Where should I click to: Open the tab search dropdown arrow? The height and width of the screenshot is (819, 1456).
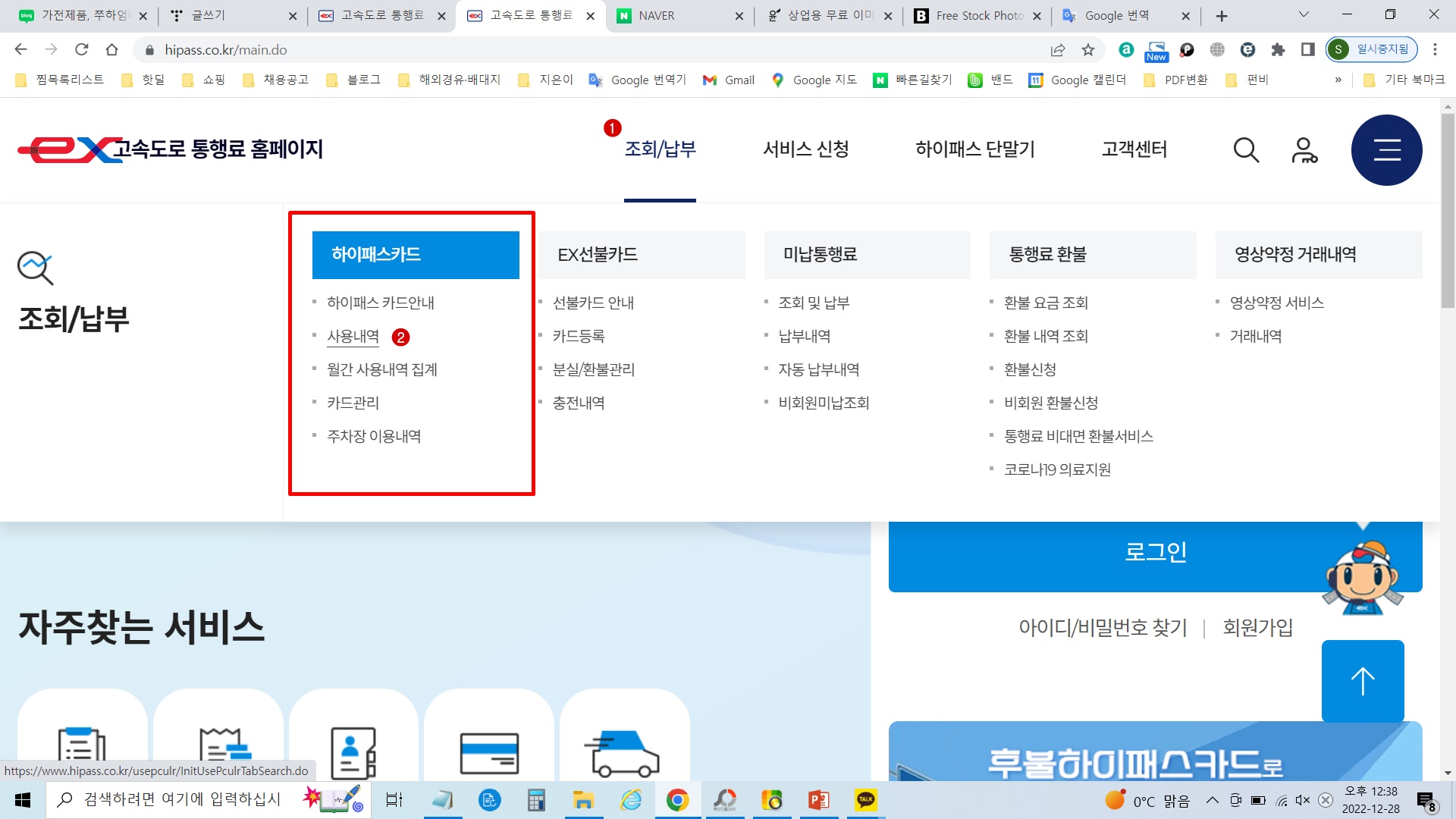1304,15
